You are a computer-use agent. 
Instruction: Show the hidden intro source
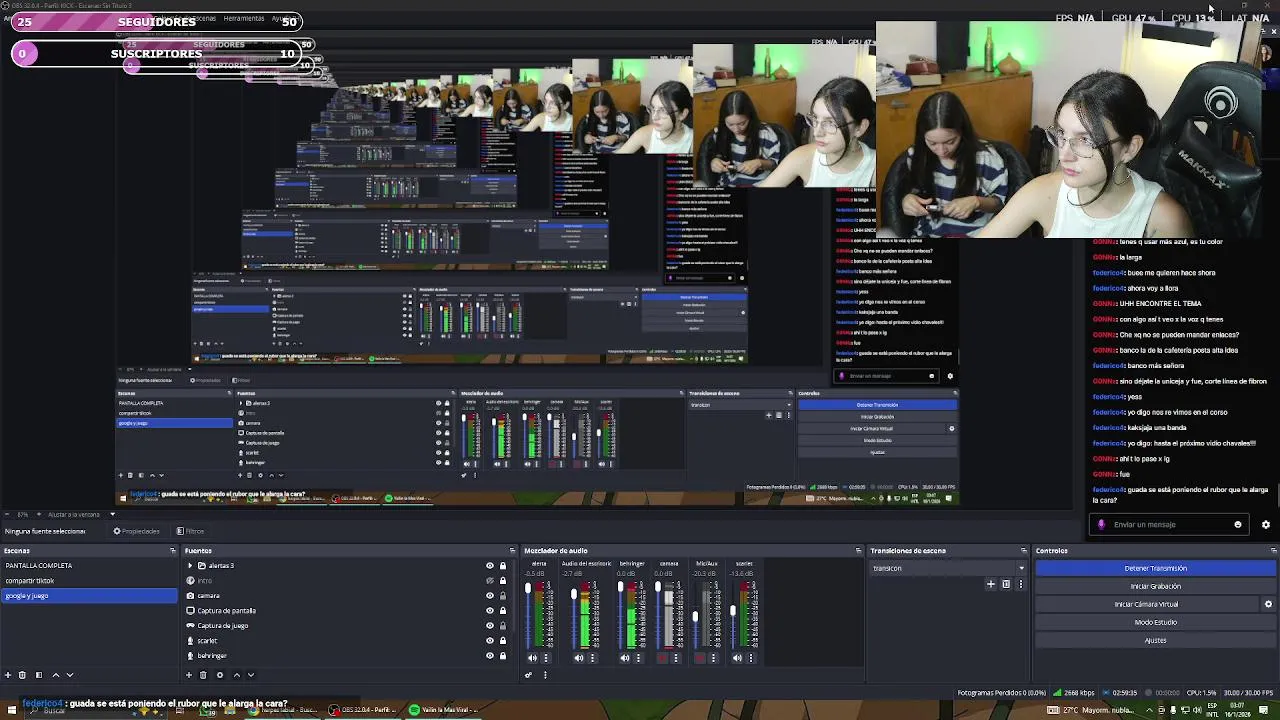coord(490,581)
